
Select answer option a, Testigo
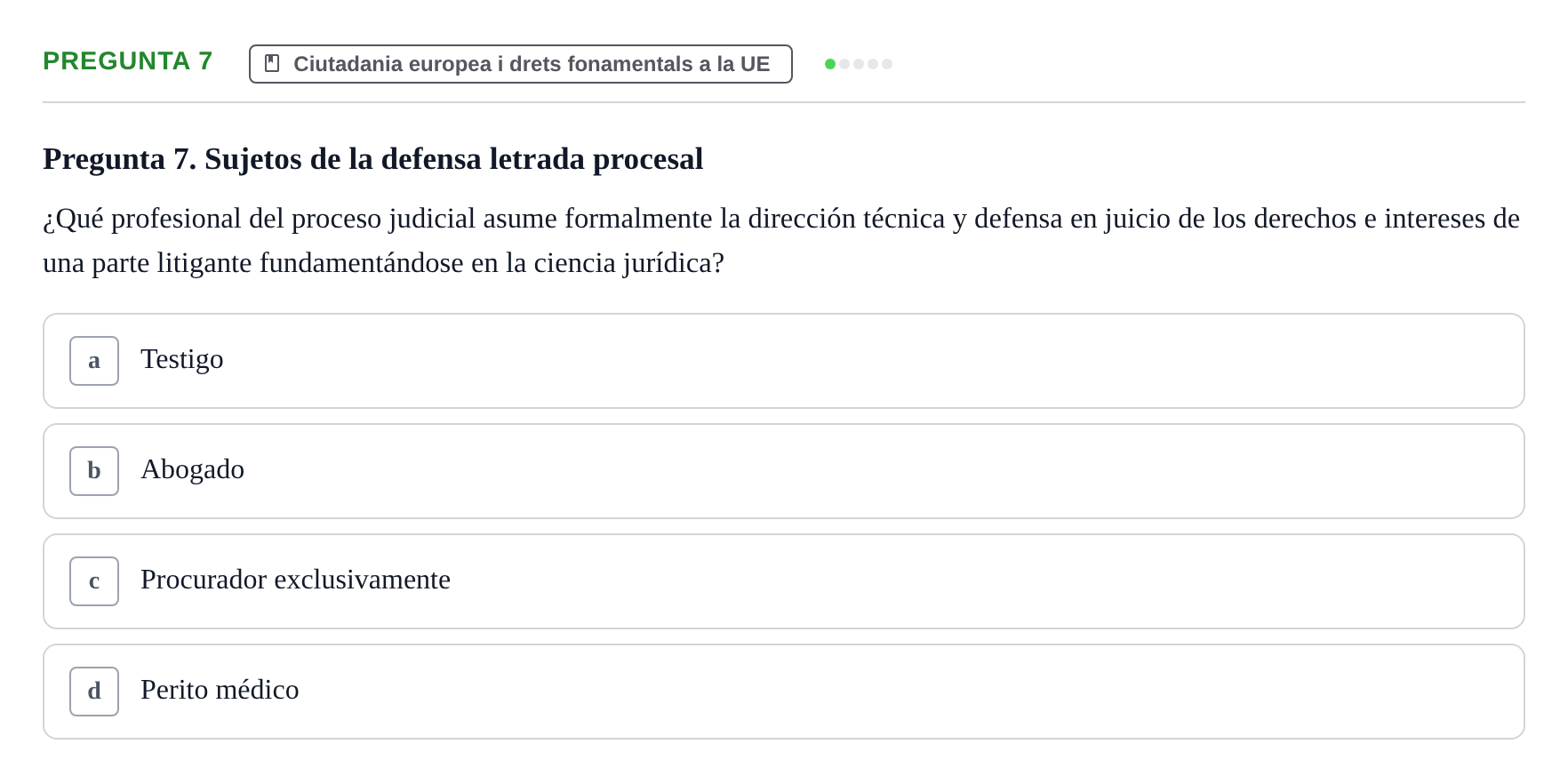783,361
